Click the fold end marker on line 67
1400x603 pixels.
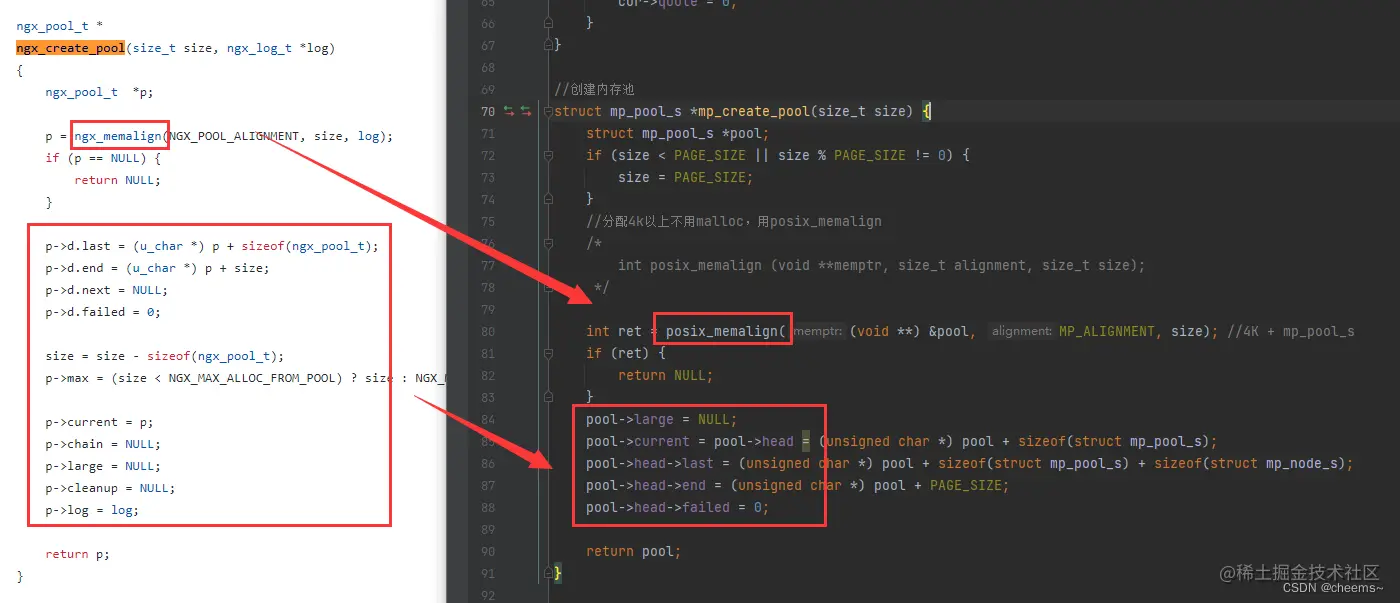point(548,45)
